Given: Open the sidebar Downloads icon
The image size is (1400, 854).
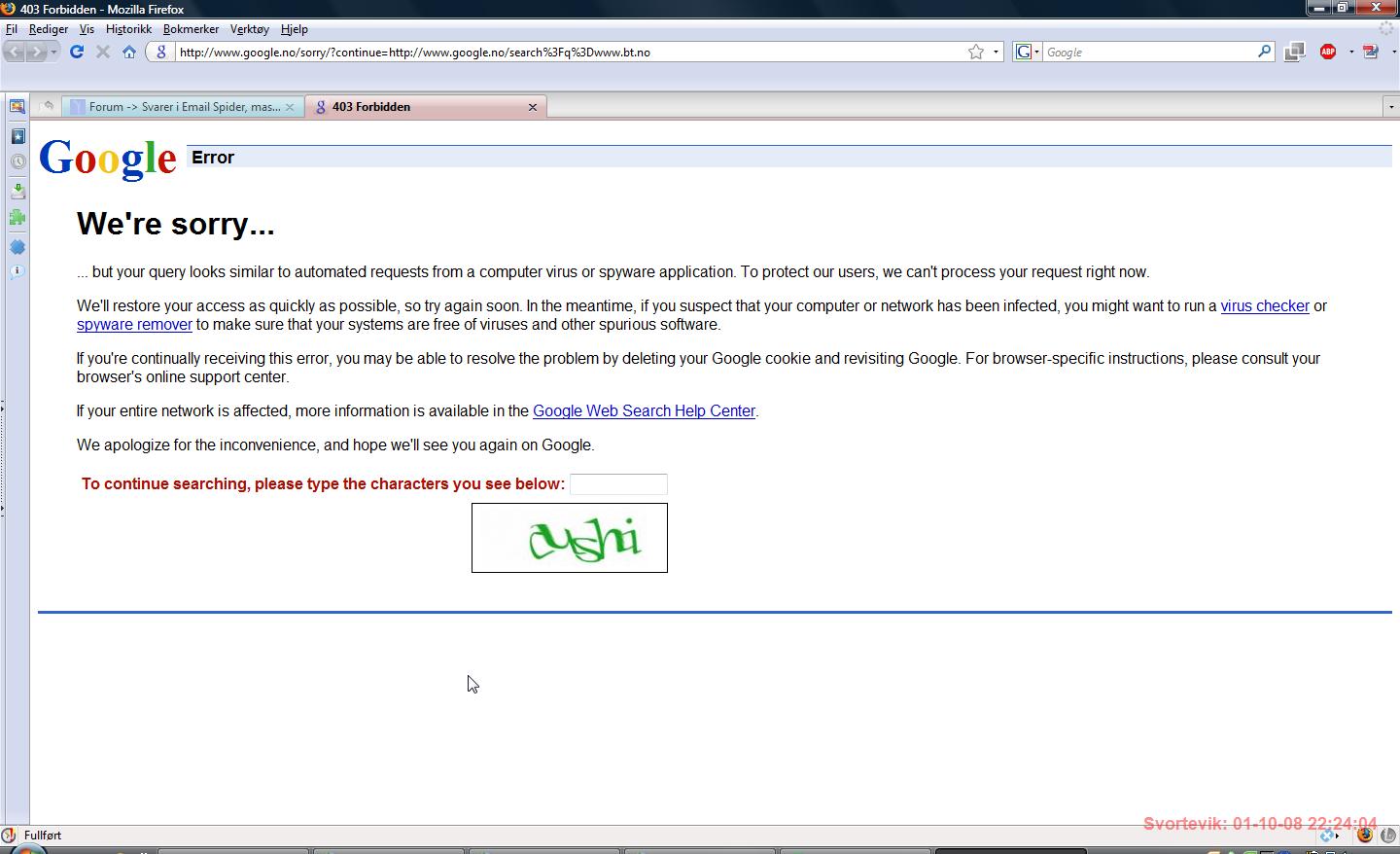Looking at the screenshot, I should pos(17,190).
